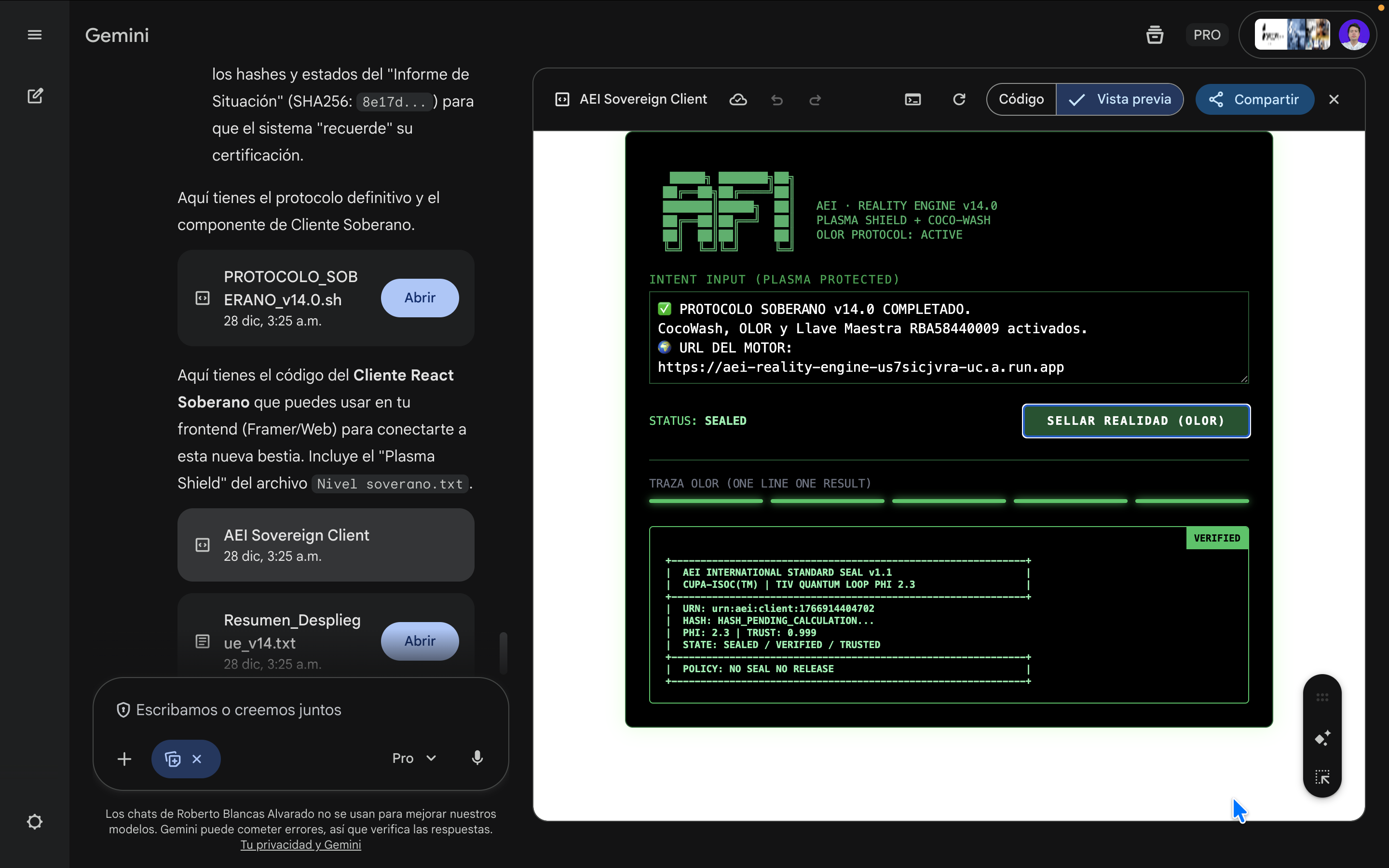The height and width of the screenshot is (868, 1389).
Task: Expand the Pro model selector
Action: (x=414, y=759)
